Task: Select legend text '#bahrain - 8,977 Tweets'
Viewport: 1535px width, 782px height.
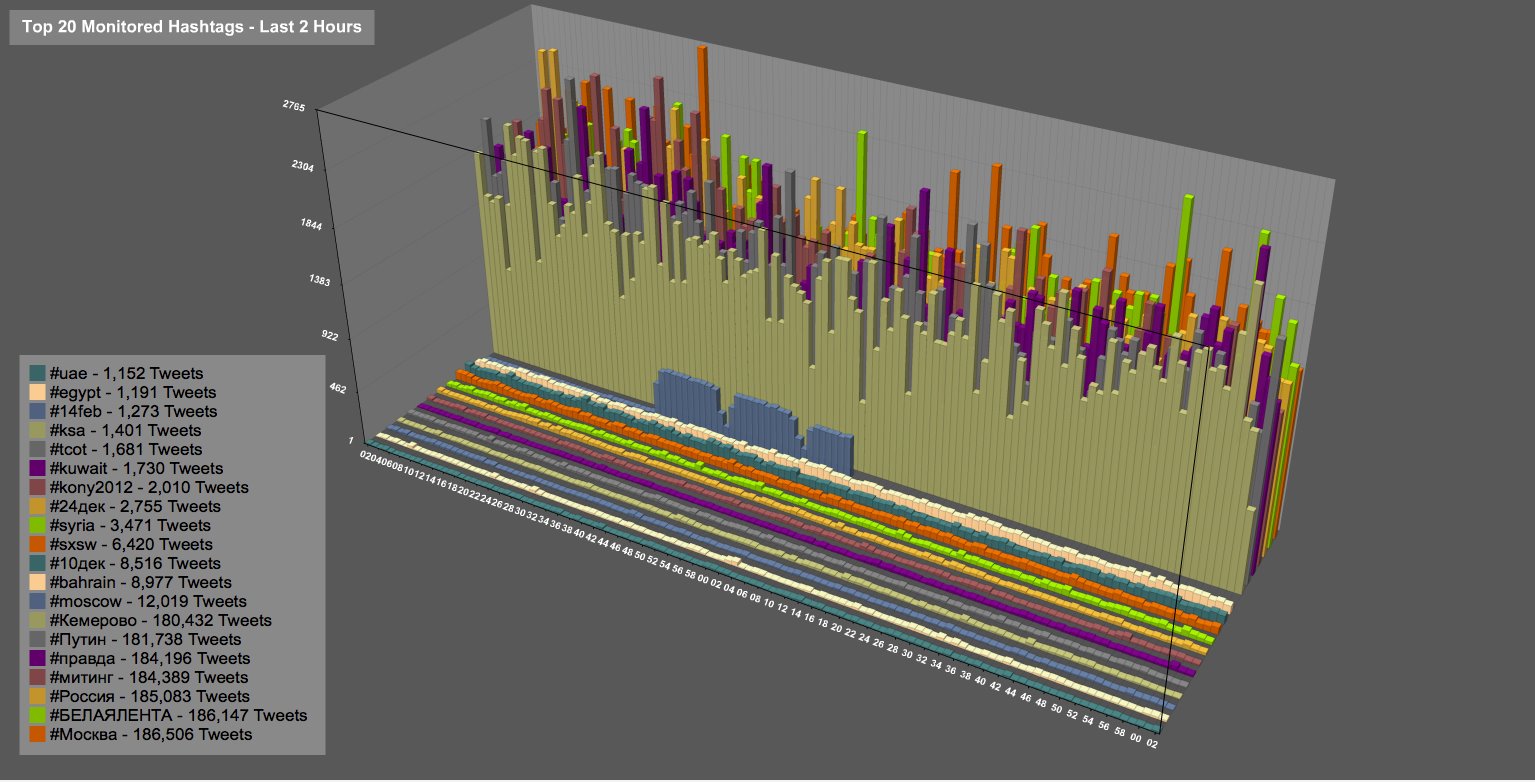Action: pyautogui.click(x=141, y=582)
